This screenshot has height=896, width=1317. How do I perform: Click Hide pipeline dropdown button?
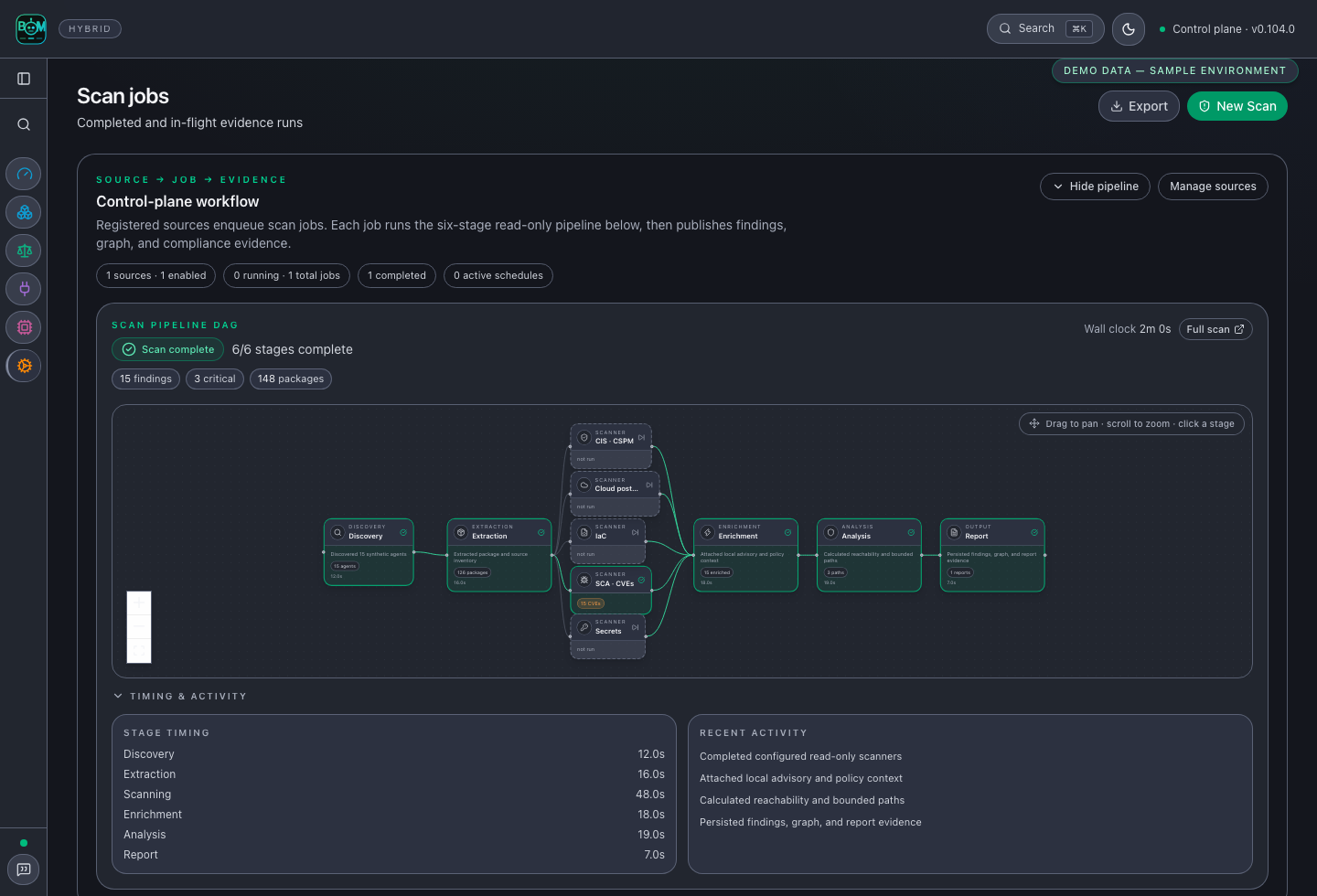pyautogui.click(x=1095, y=187)
